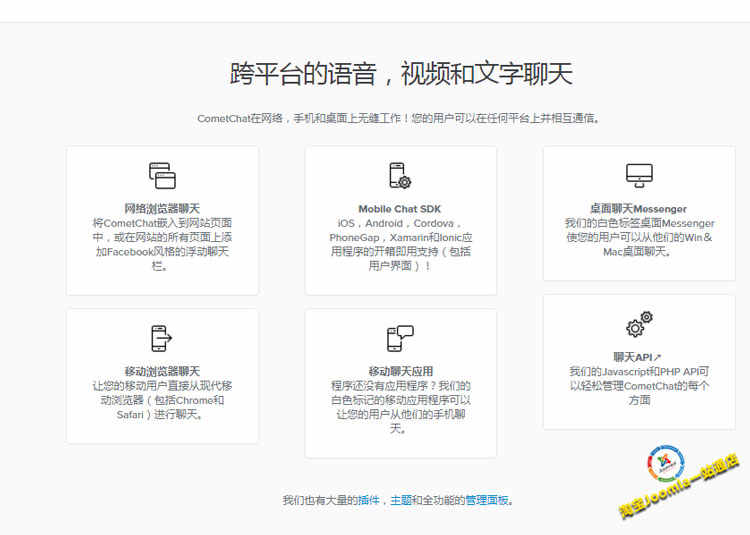This screenshot has width=750, height=535.
Task: Open the 移动聊天应用 card title
Action: (x=401, y=371)
